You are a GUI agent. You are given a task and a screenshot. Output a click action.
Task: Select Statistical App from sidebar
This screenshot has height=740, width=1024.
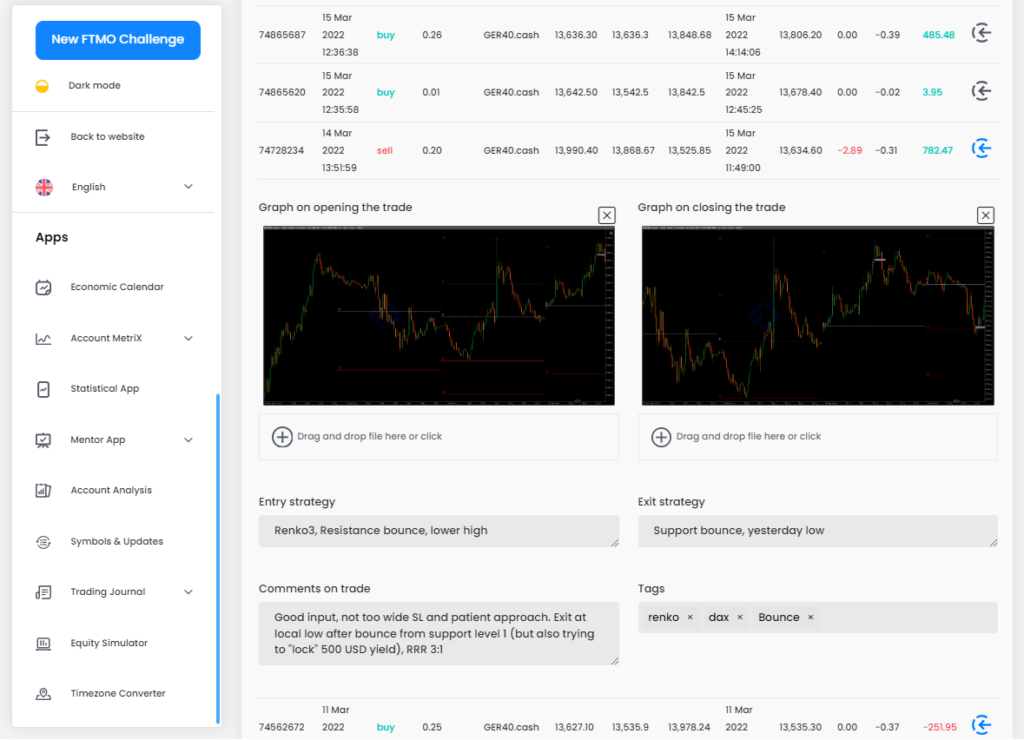105,389
